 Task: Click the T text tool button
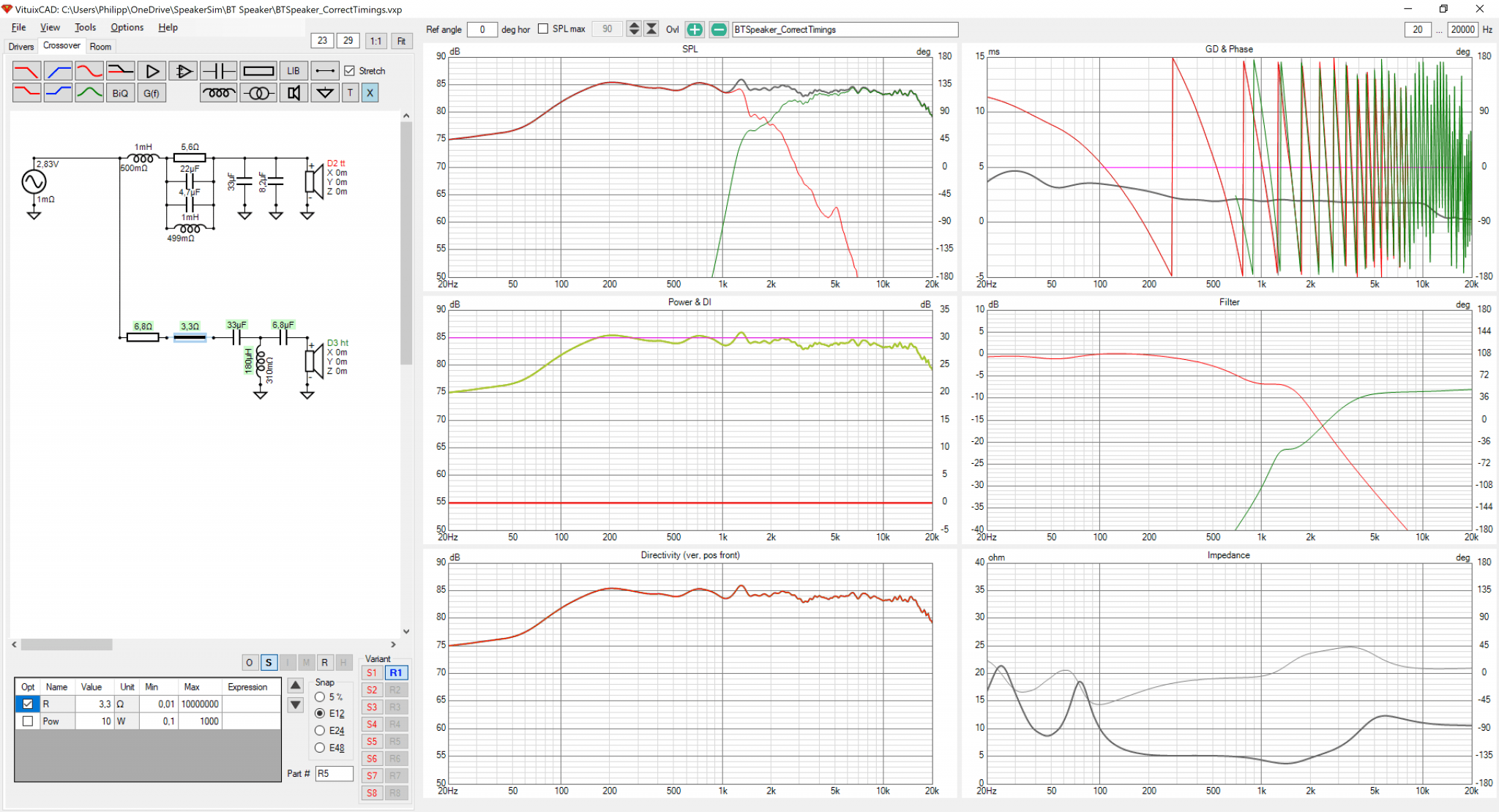click(x=351, y=93)
